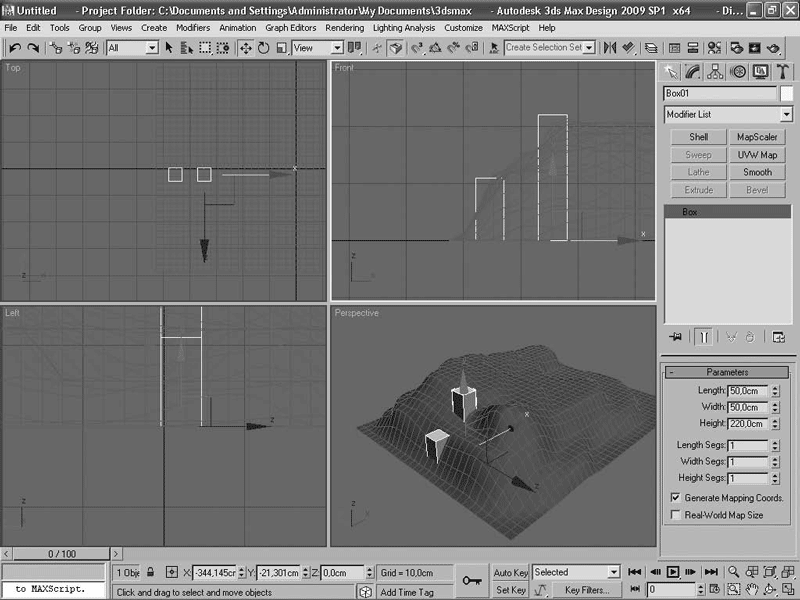800x600 pixels.
Task: Click the Key Filters button
Action: [587, 590]
